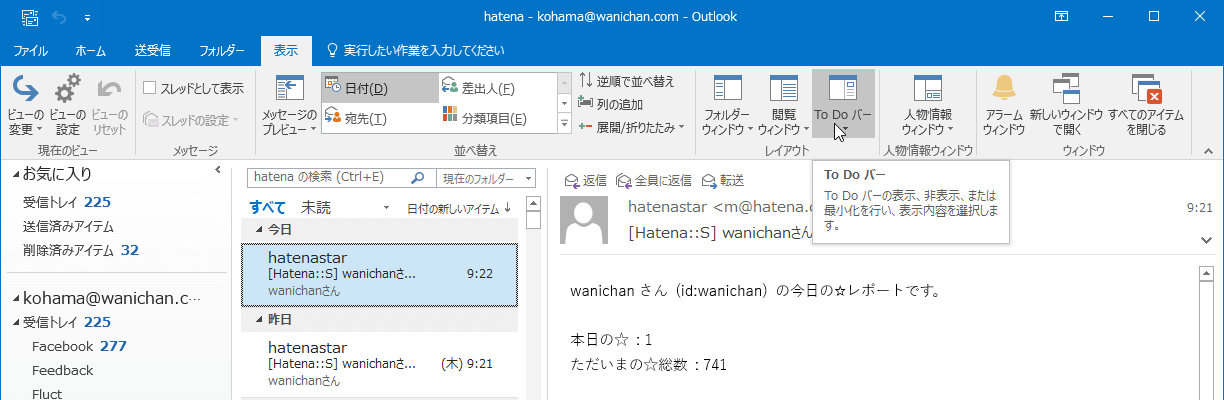The image size is (1224, 400).
Task: Click 列の追加 to add columns
Action: click(x=611, y=104)
